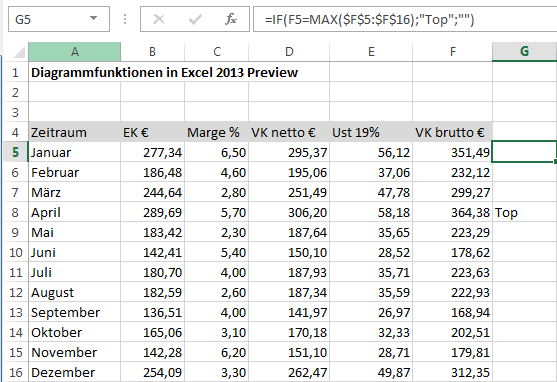Click the 'März' cell
This screenshot has height=382, width=557.
[75, 193]
